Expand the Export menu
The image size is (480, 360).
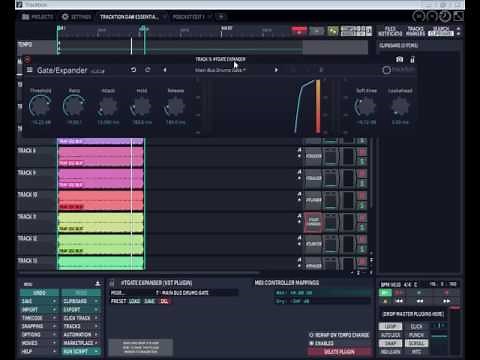81,309
